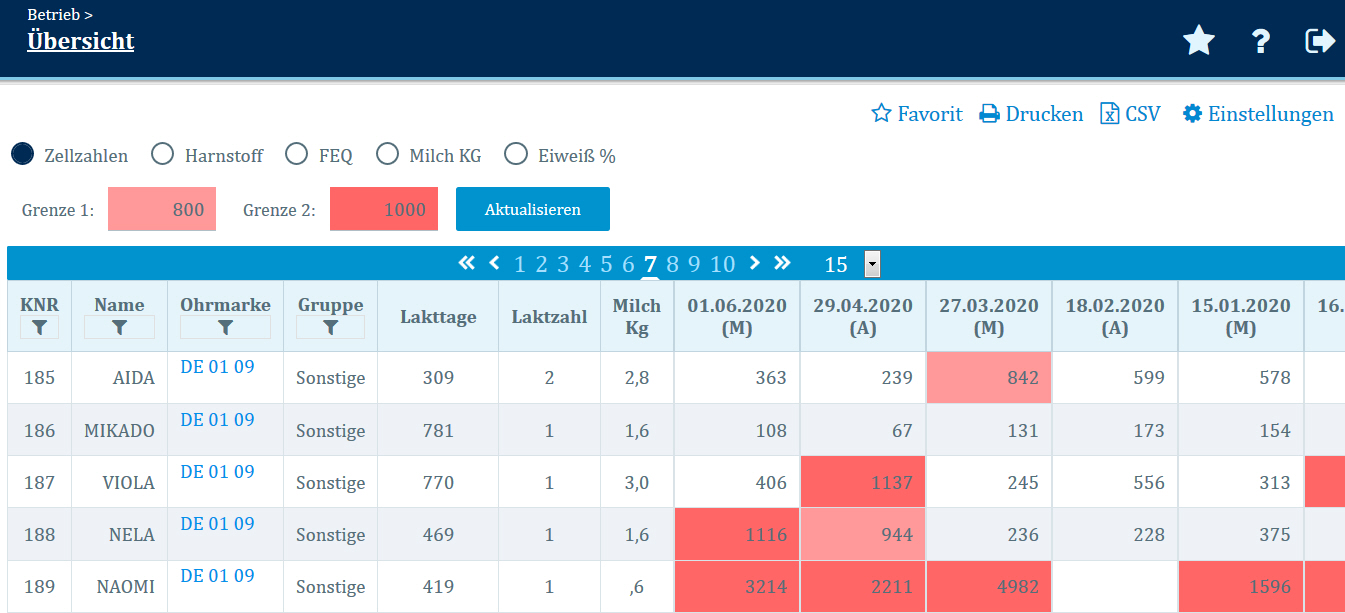Click the logout arrow icon
The height and width of the screenshot is (613, 1345).
point(1320,41)
